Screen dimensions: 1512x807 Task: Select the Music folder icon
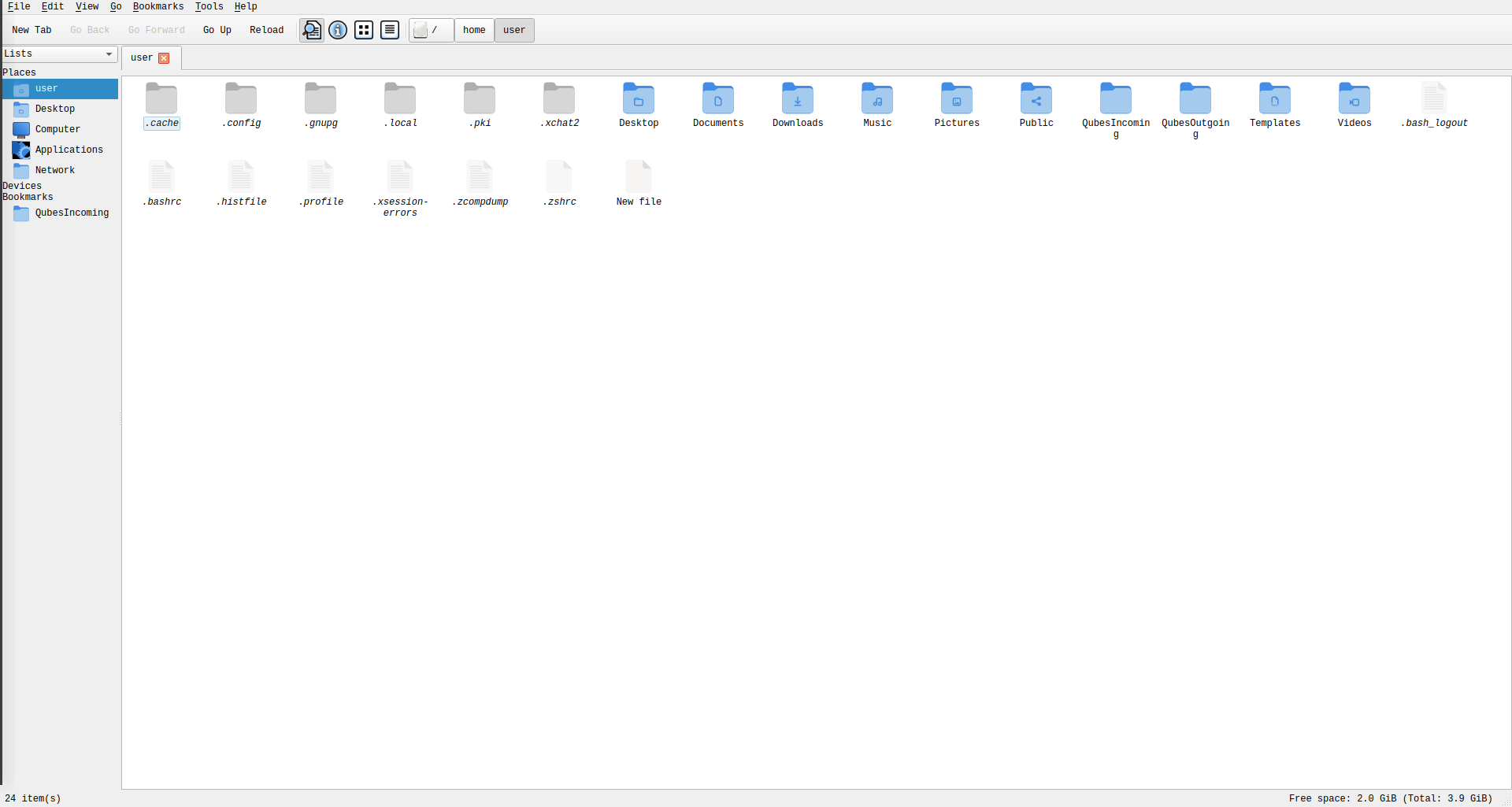[877, 99]
